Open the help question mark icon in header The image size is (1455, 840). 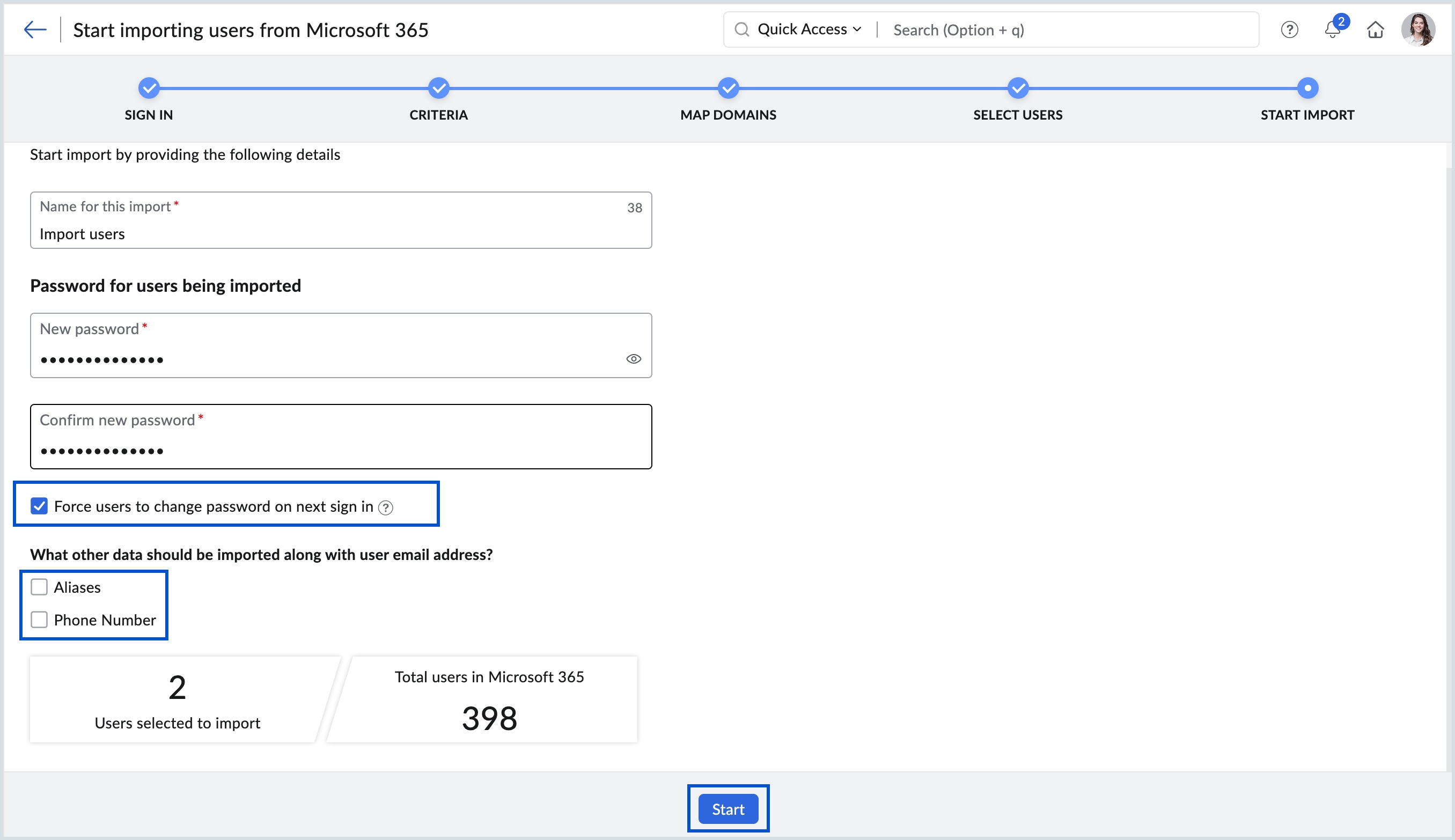[x=1289, y=30]
